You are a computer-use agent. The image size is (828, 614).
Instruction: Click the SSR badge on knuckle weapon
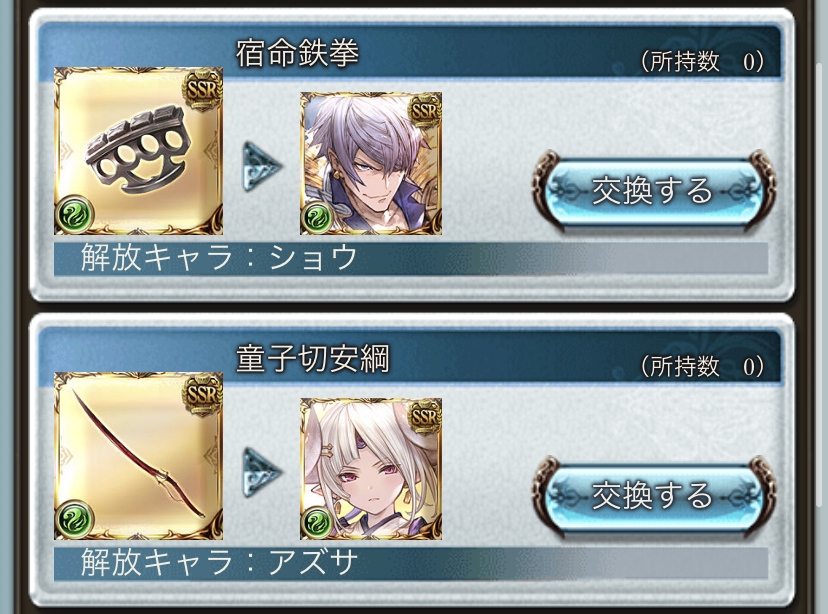coord(202,89)
